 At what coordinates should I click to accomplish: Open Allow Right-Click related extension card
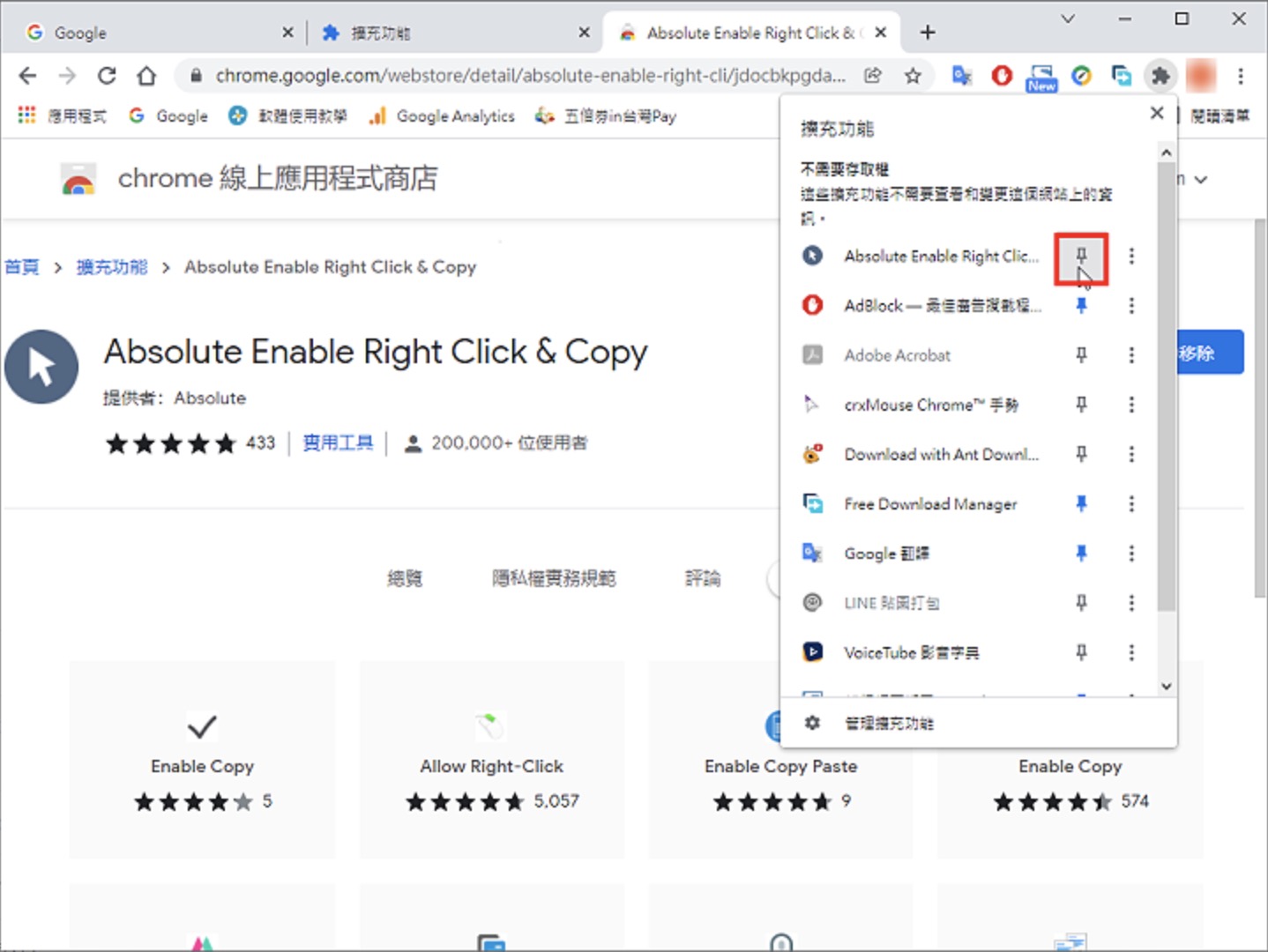pos(491,759)
